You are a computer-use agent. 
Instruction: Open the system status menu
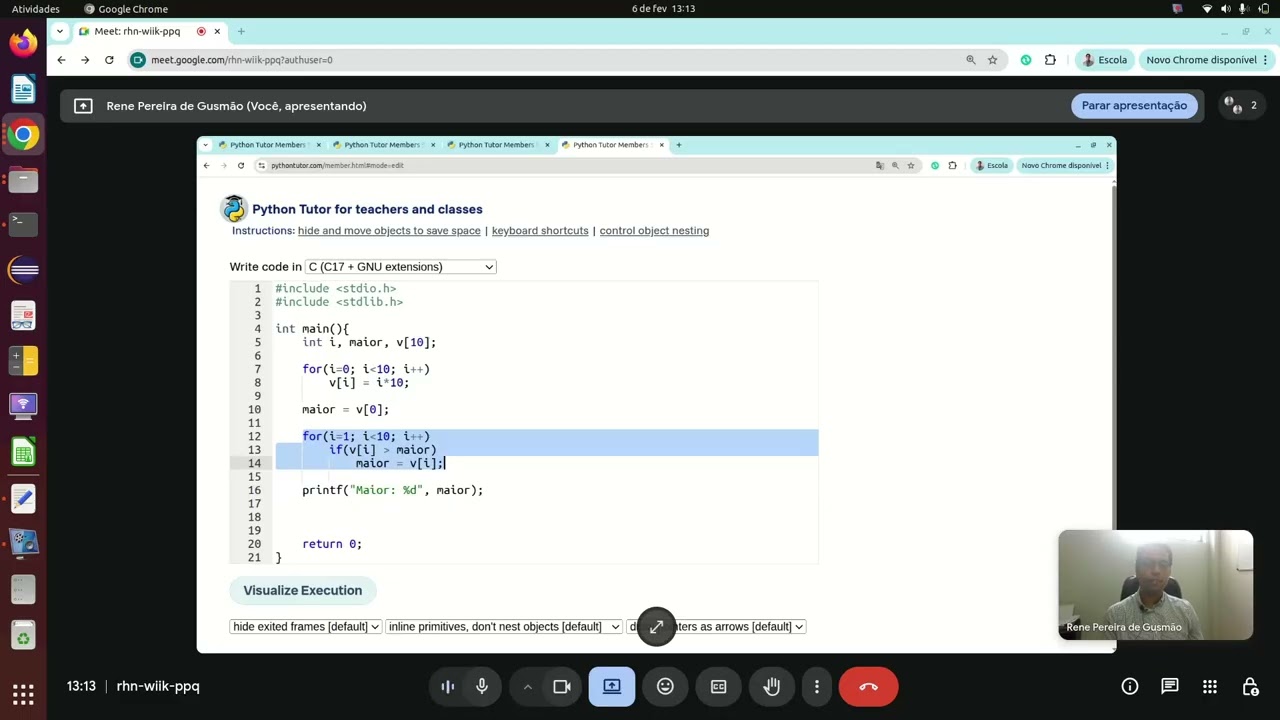[x=1236, y=9]
